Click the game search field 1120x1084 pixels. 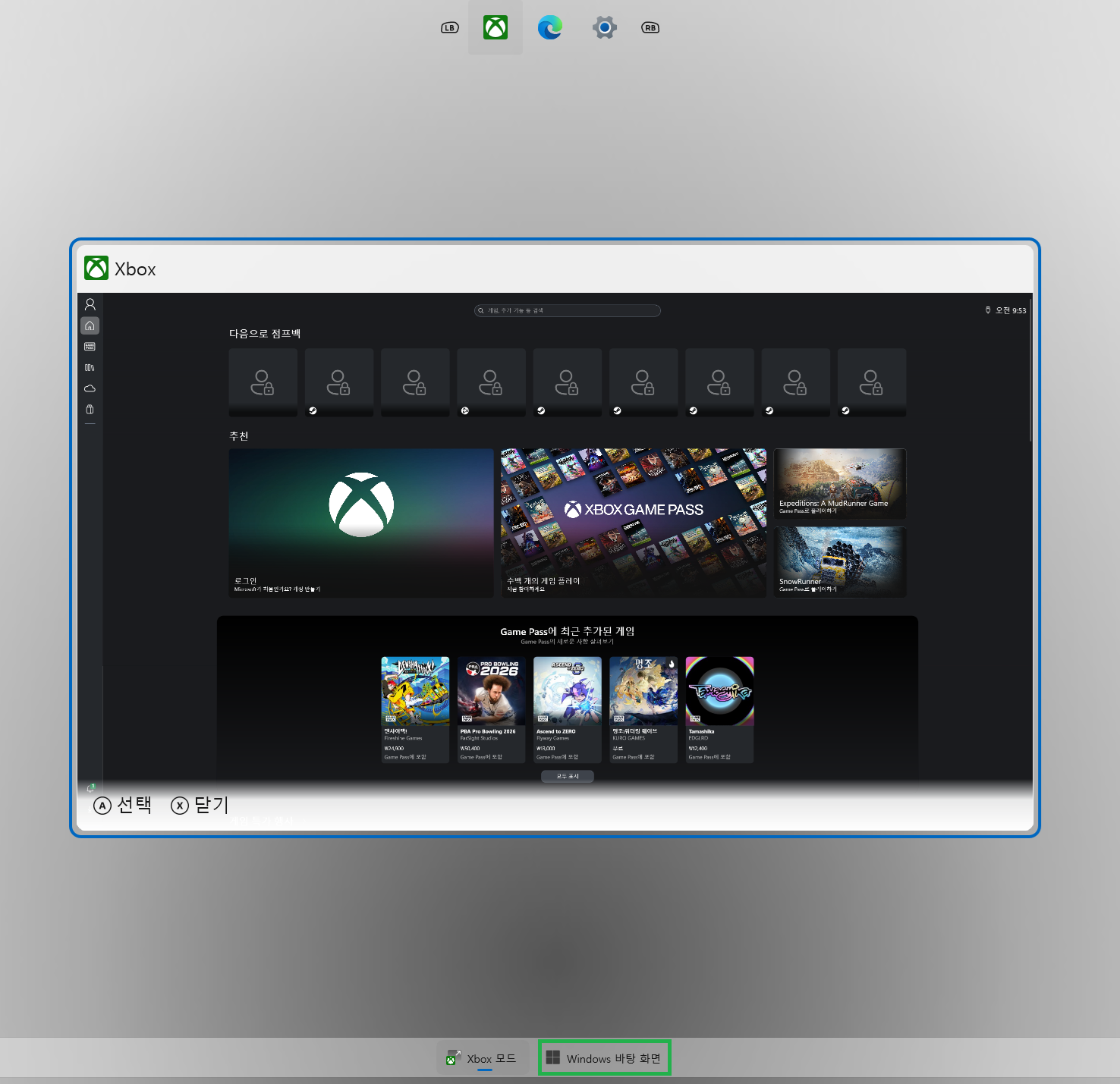[568, 310]
